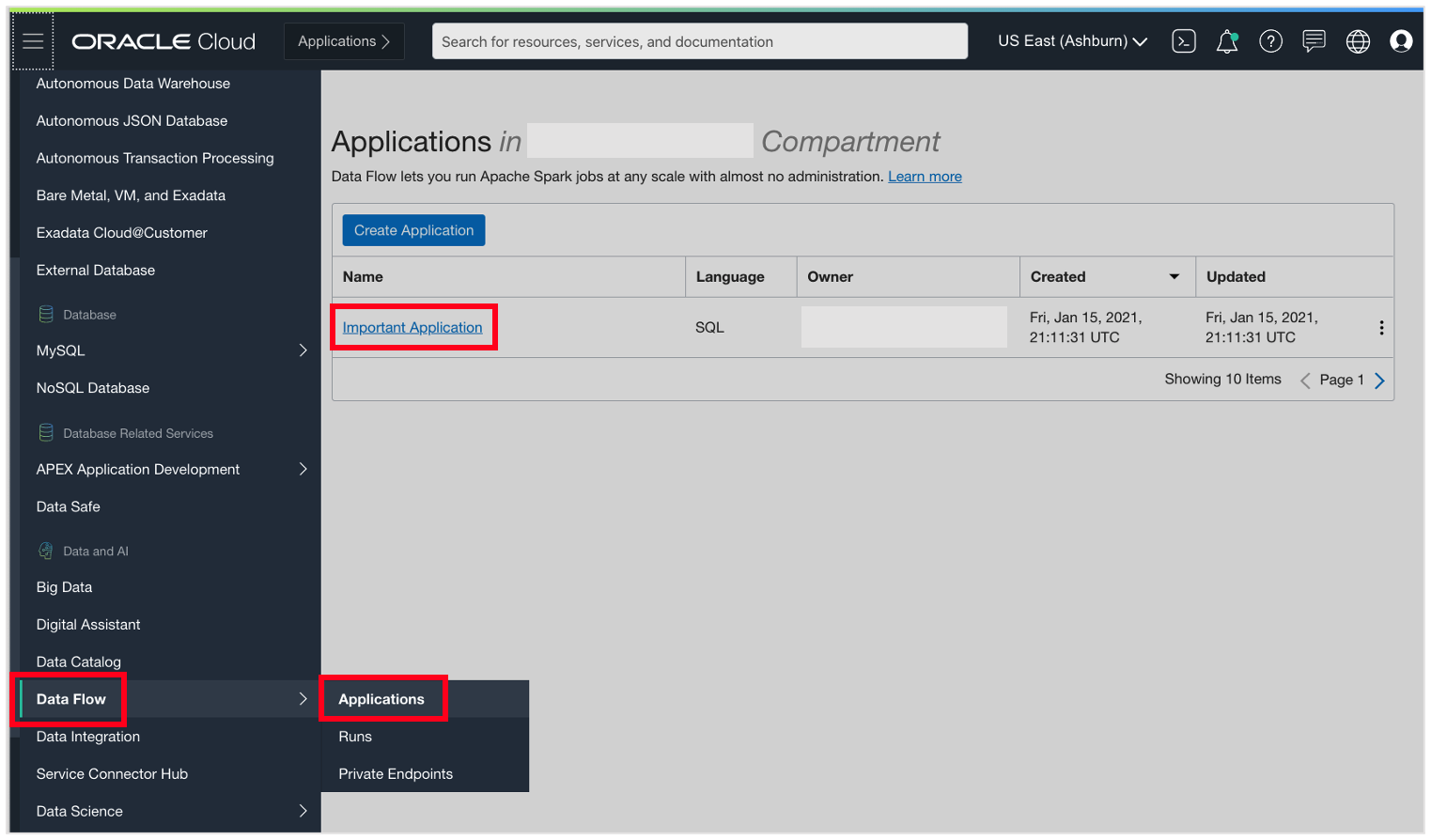Open the support chat icon
The image size is (1431, 840).
coord(1314,41)
